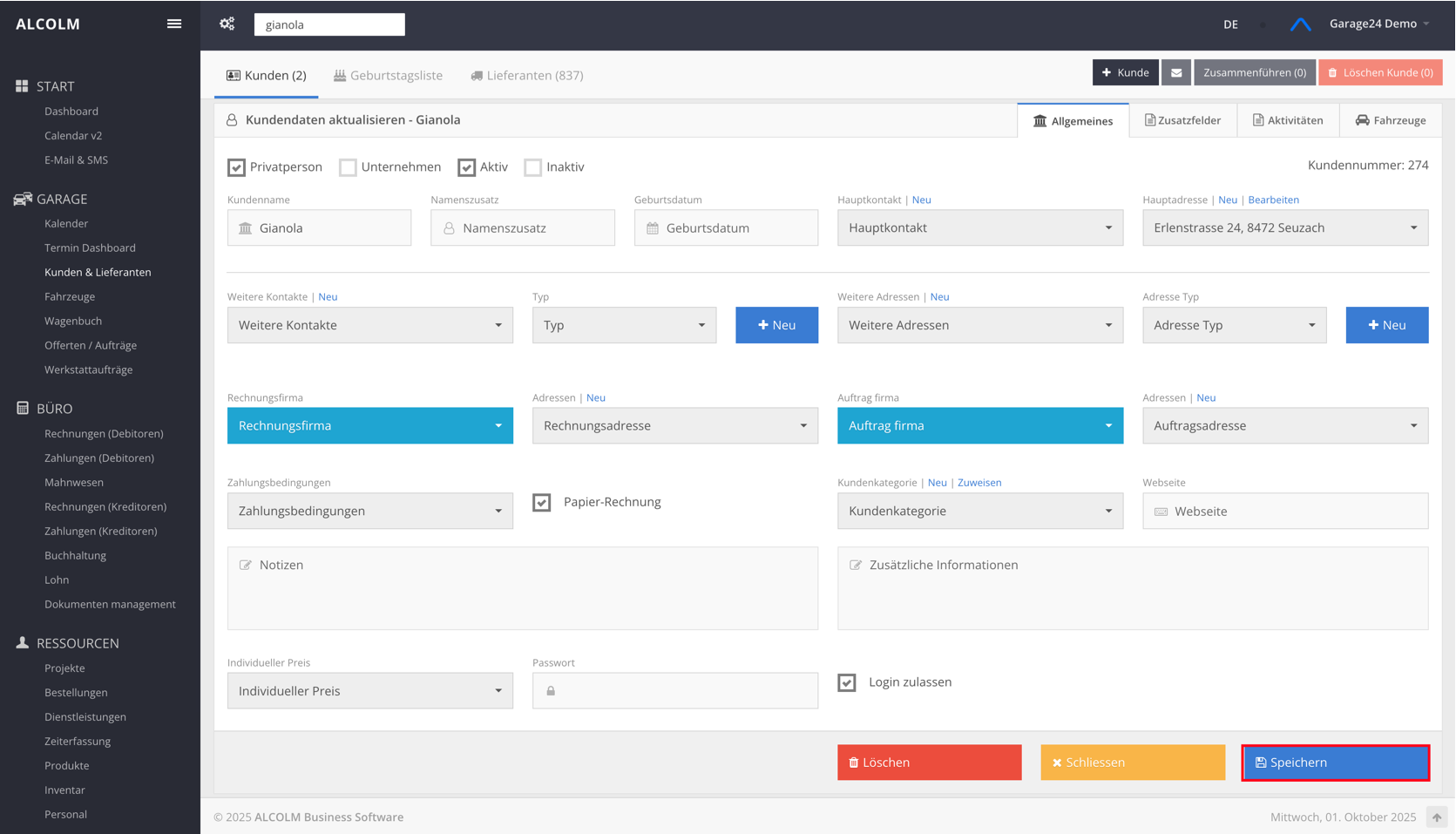This screenshot has height=834, width=1456.
Task: Click the edit icon in Notizen field
Action: coord(246,565)
